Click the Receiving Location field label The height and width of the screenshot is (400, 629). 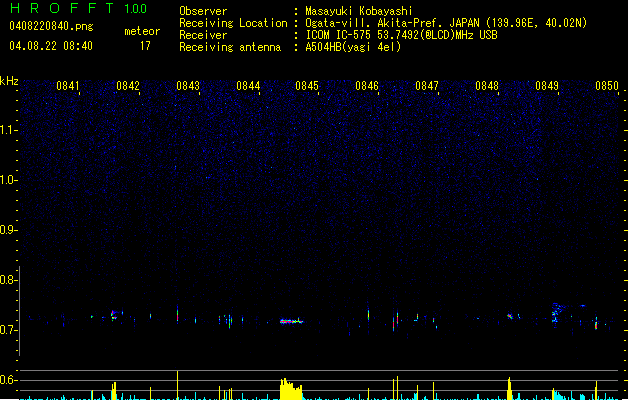pos(233,23)
